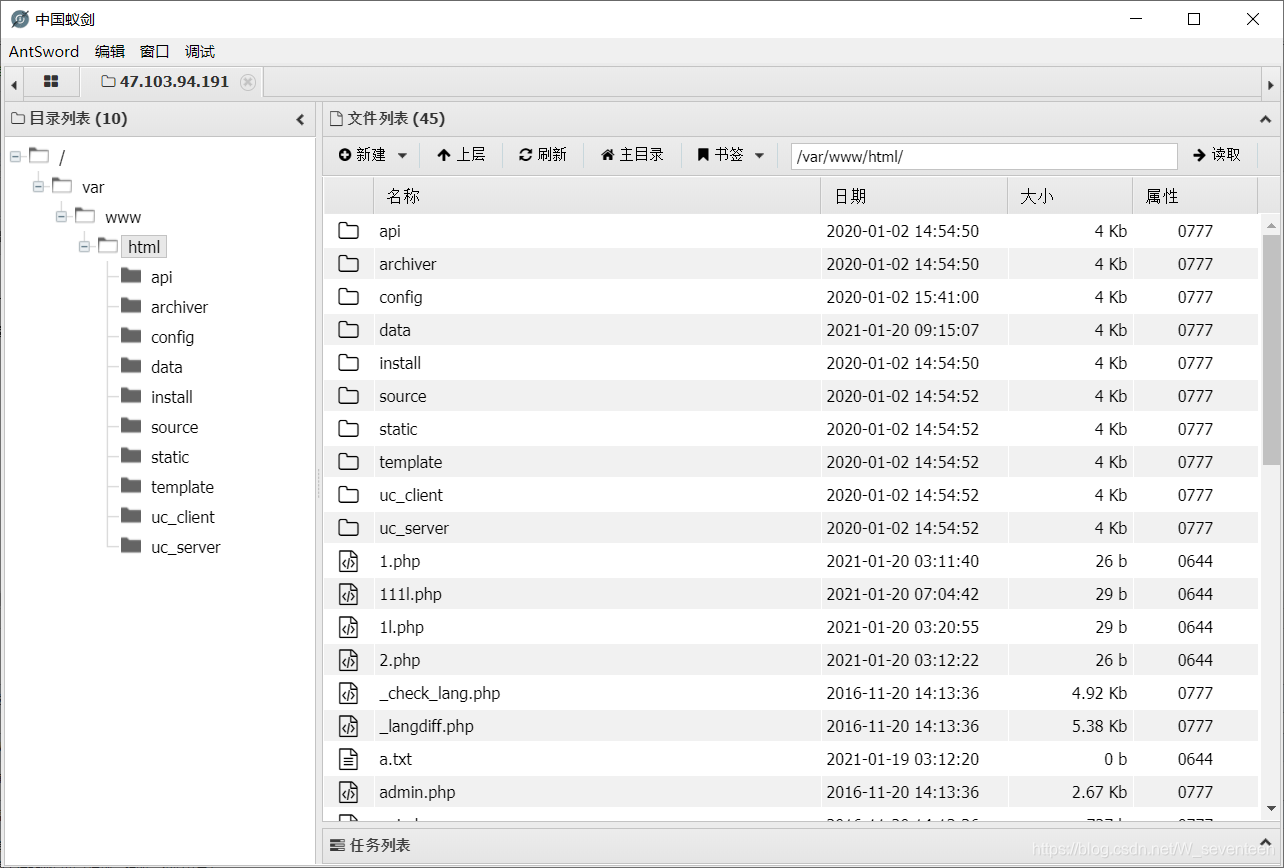Click the 1l.php file icon

pyautogui.click(x=348, y=627)
